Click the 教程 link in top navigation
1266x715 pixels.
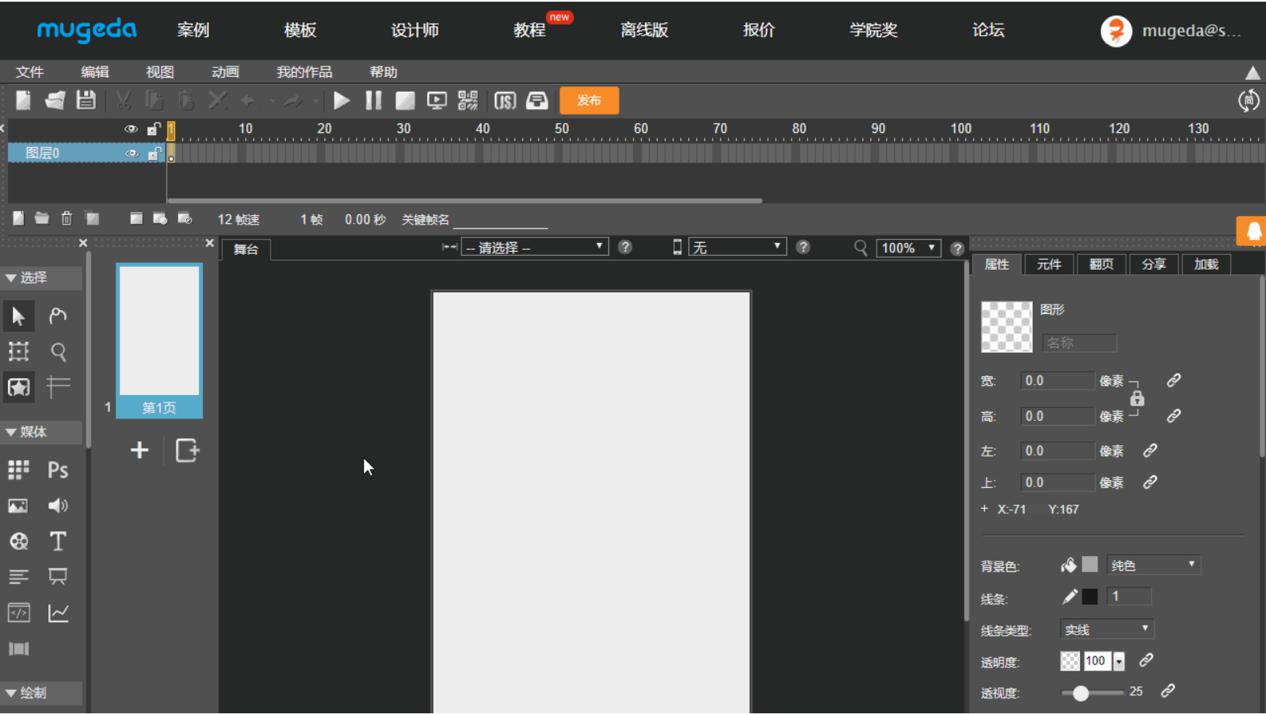click(529, 30)
